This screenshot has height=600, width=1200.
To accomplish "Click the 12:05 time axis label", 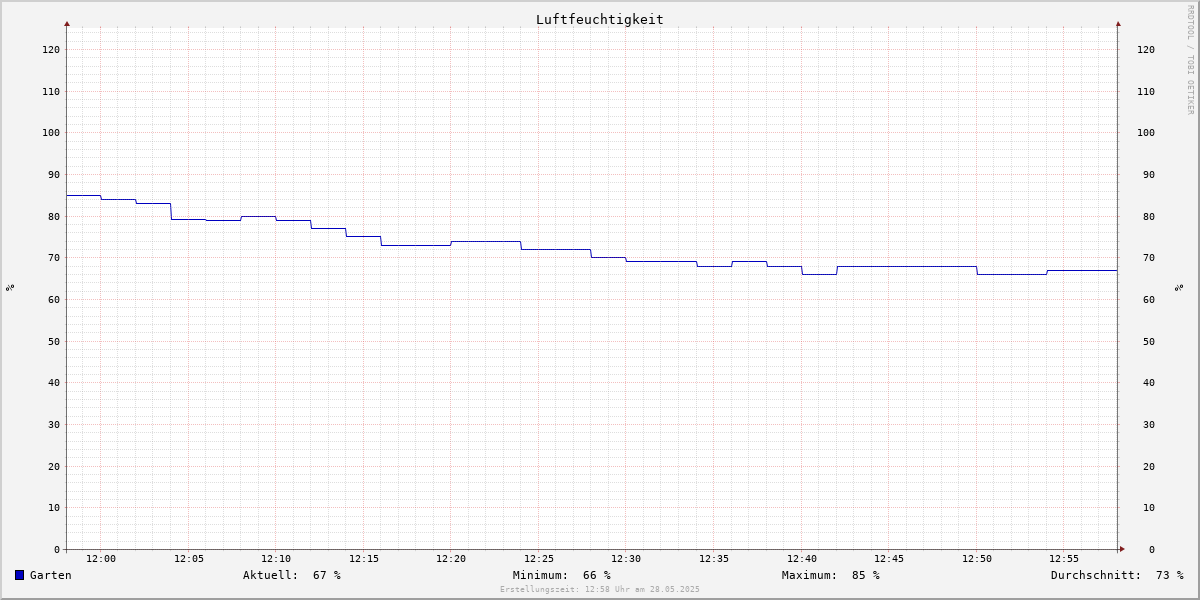I will pos(189,558).
